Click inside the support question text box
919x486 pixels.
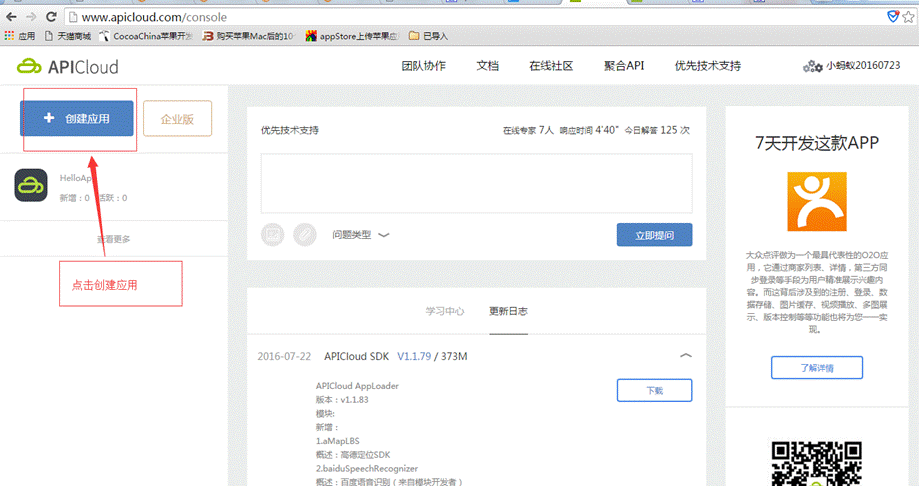pyautogui.click(x=476, y=181)
